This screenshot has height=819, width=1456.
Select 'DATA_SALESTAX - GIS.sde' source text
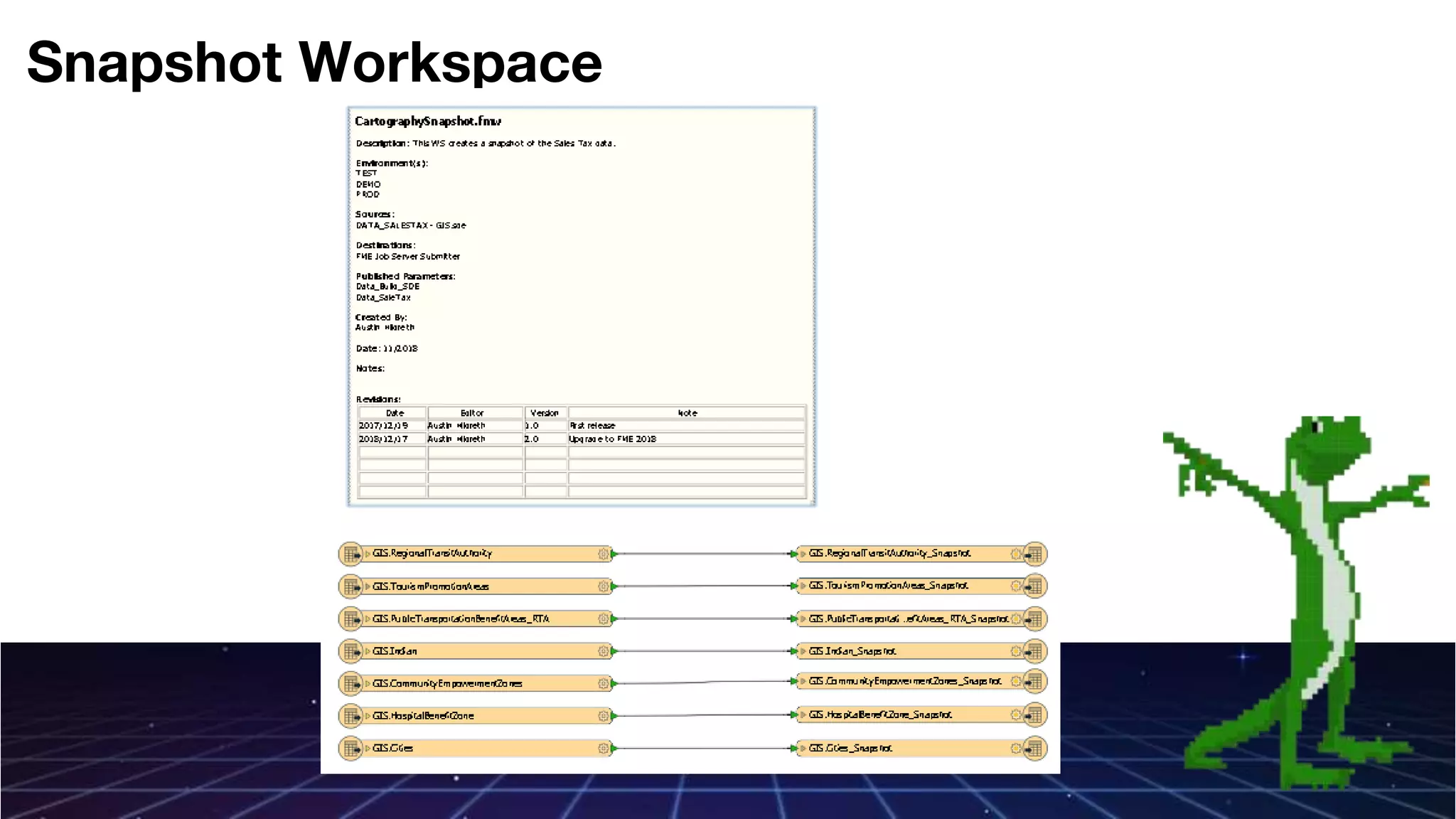[x=411, y=225]
